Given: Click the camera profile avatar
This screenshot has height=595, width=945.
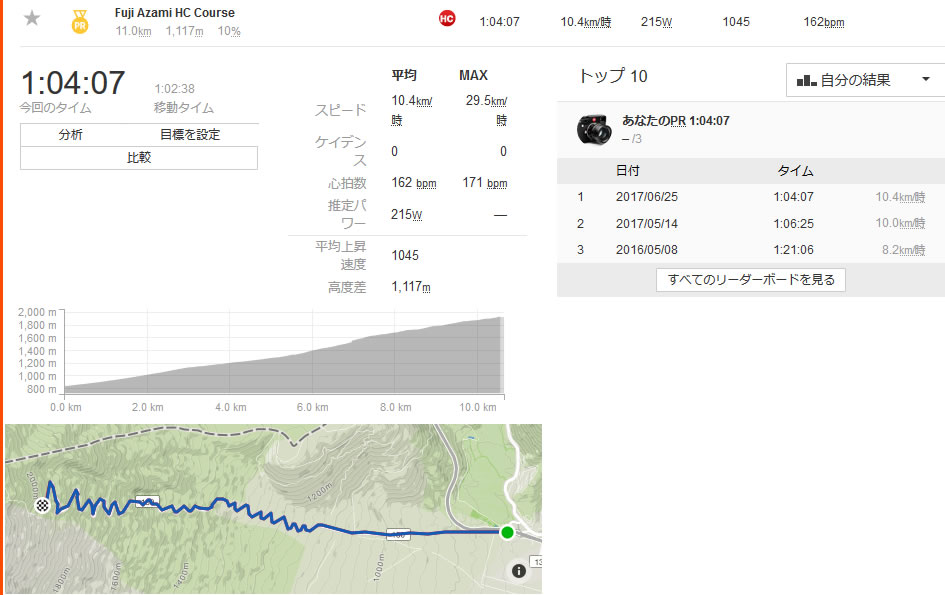Looking at the screenshot, I should pyautogui.click(x=594, y=129).
